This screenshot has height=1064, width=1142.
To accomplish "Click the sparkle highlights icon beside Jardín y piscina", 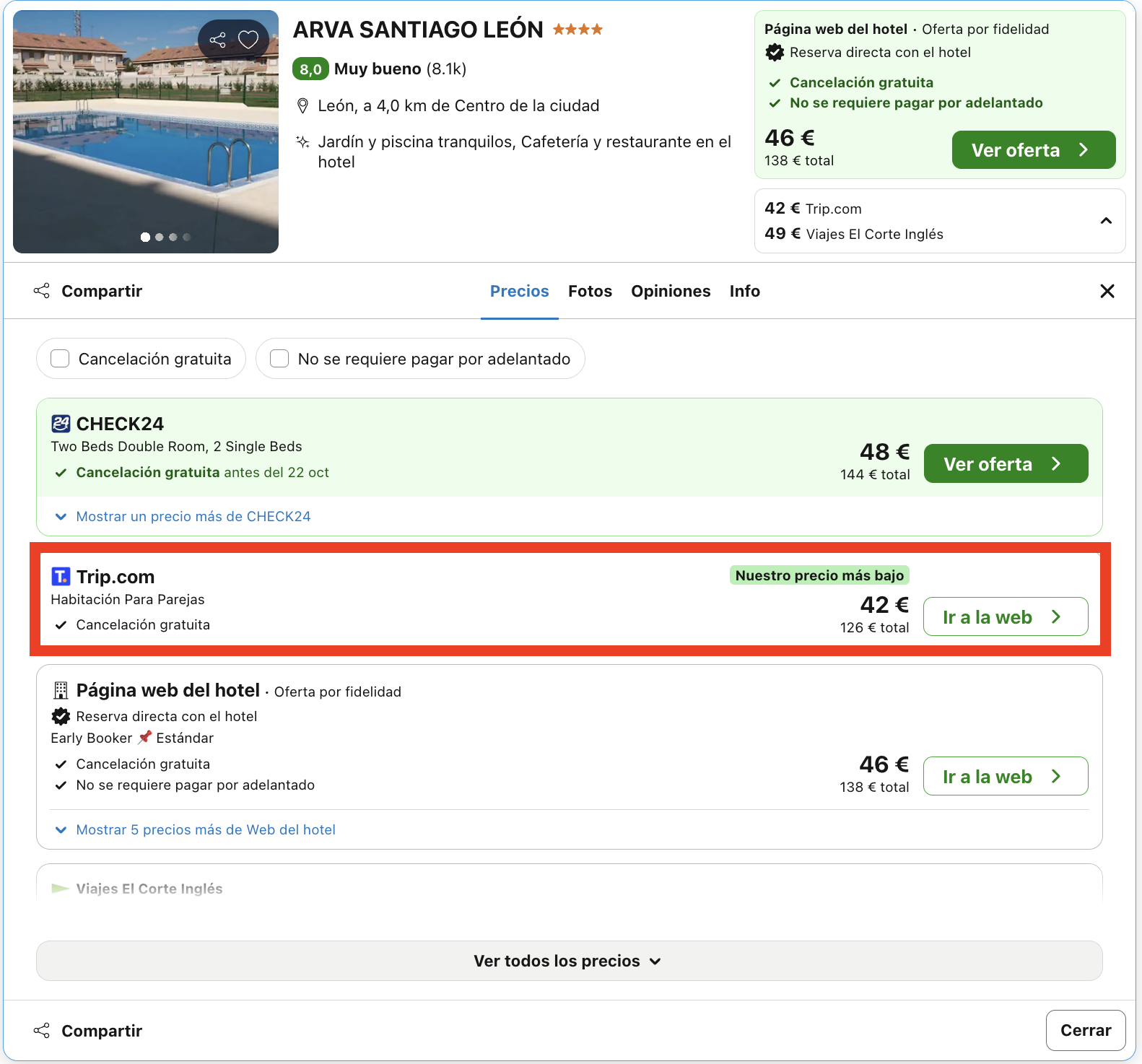I will [303, 141].
